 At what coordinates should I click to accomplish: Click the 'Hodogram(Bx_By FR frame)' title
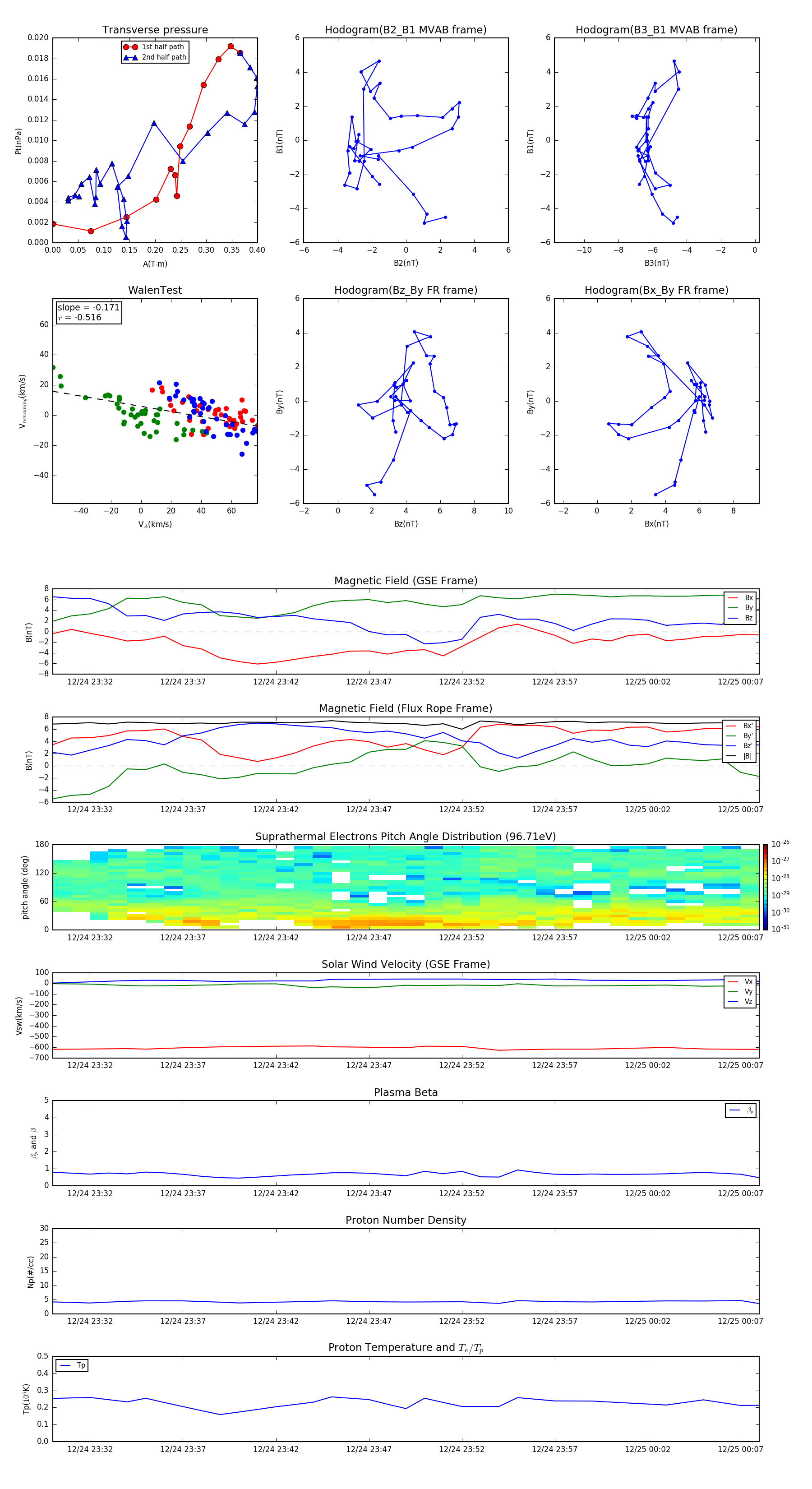pos(656,290)
